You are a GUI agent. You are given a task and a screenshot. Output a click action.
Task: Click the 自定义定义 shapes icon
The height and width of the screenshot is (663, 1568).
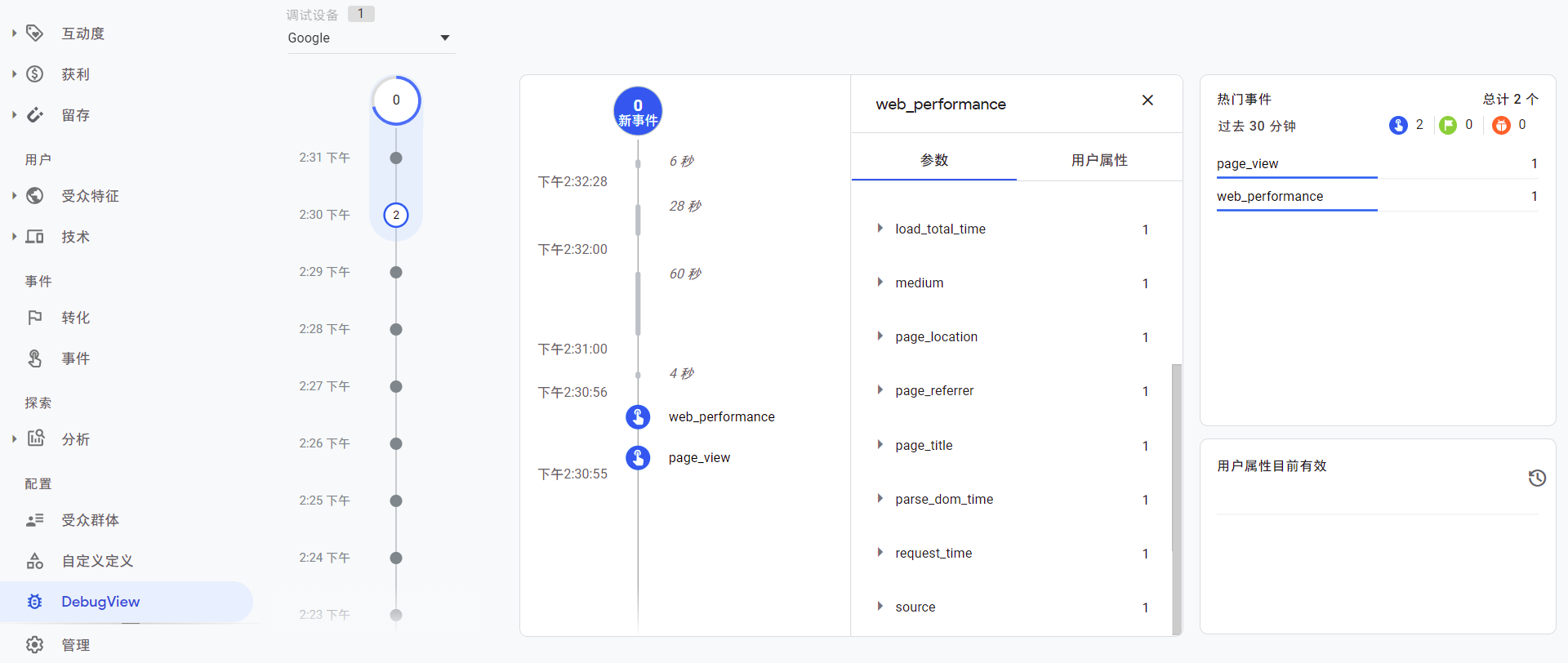pos(34,561)
